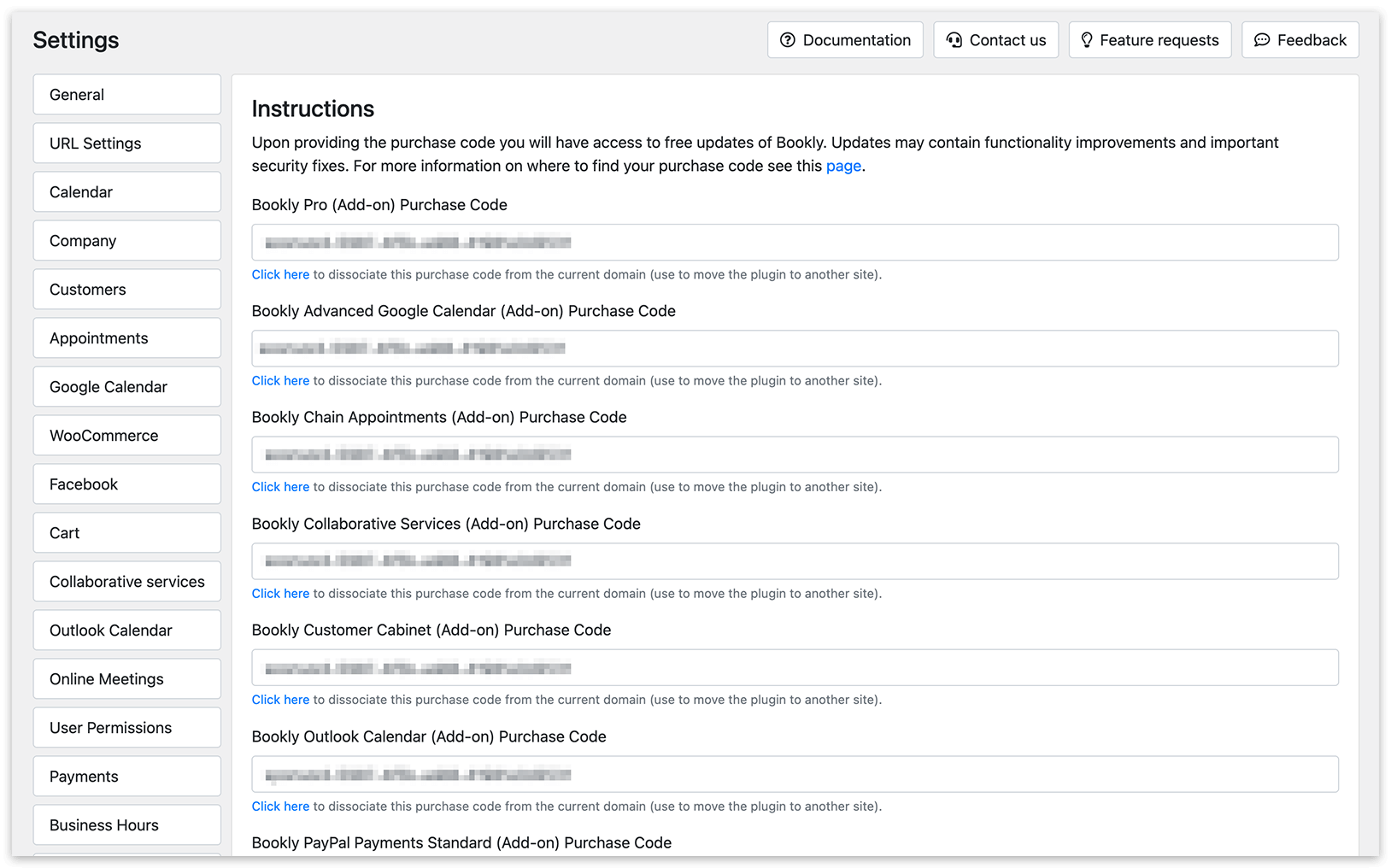This screenshot has width=1391, height=868.
Task: Click the headset icon in Contact us
Action: click(954, 40)
